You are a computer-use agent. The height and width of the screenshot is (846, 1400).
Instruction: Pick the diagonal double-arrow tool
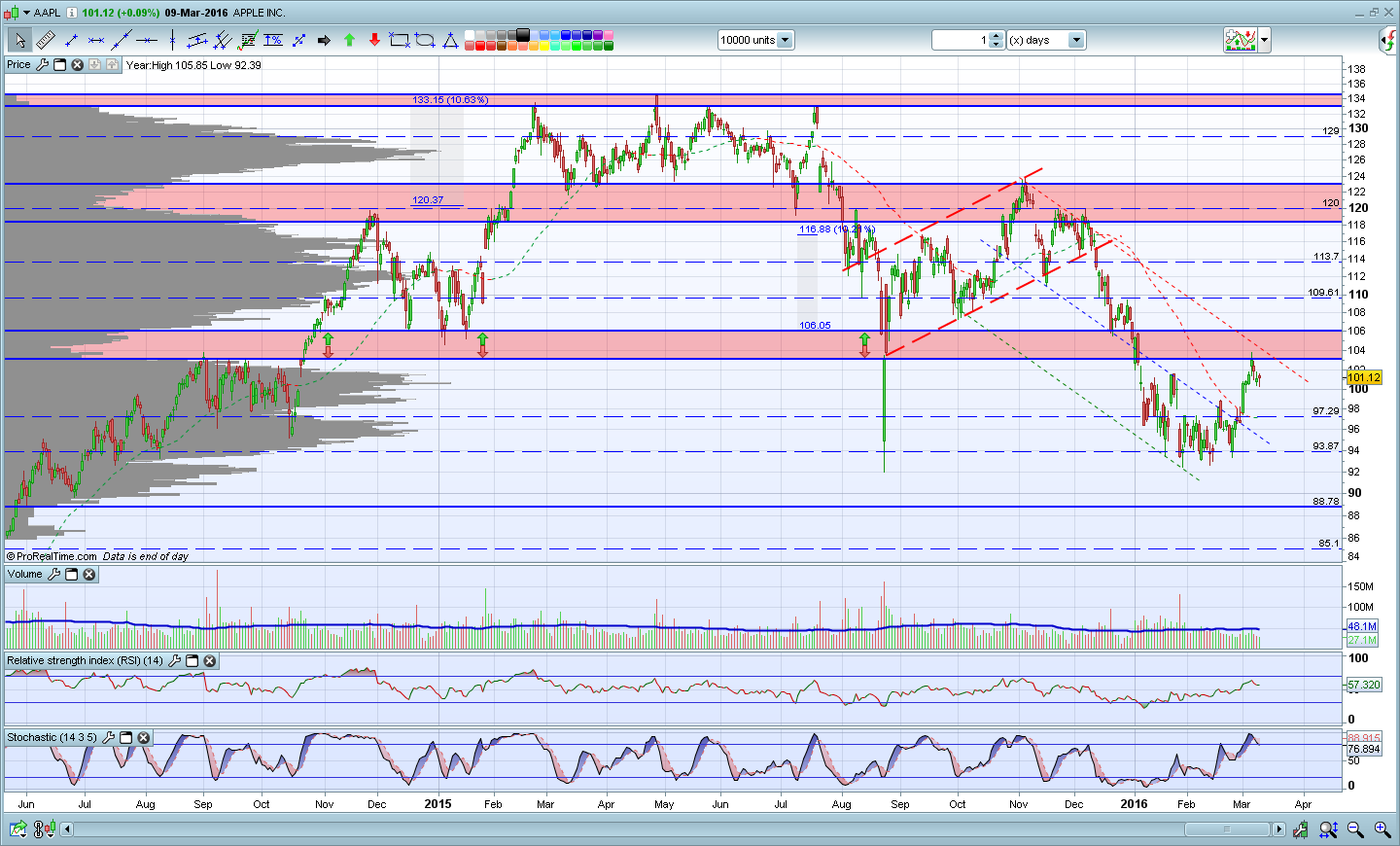click(x=298, y=40)
